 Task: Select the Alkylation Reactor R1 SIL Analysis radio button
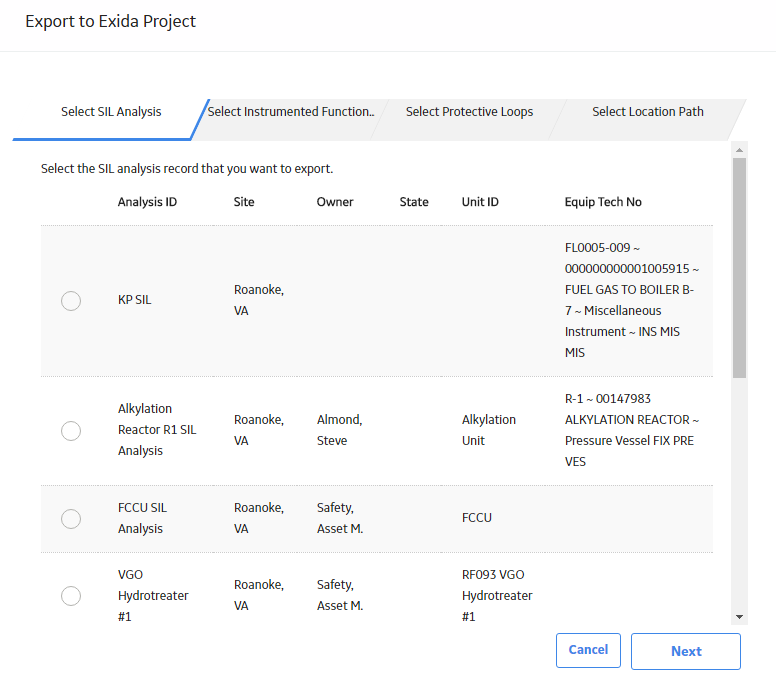point(71,431)
